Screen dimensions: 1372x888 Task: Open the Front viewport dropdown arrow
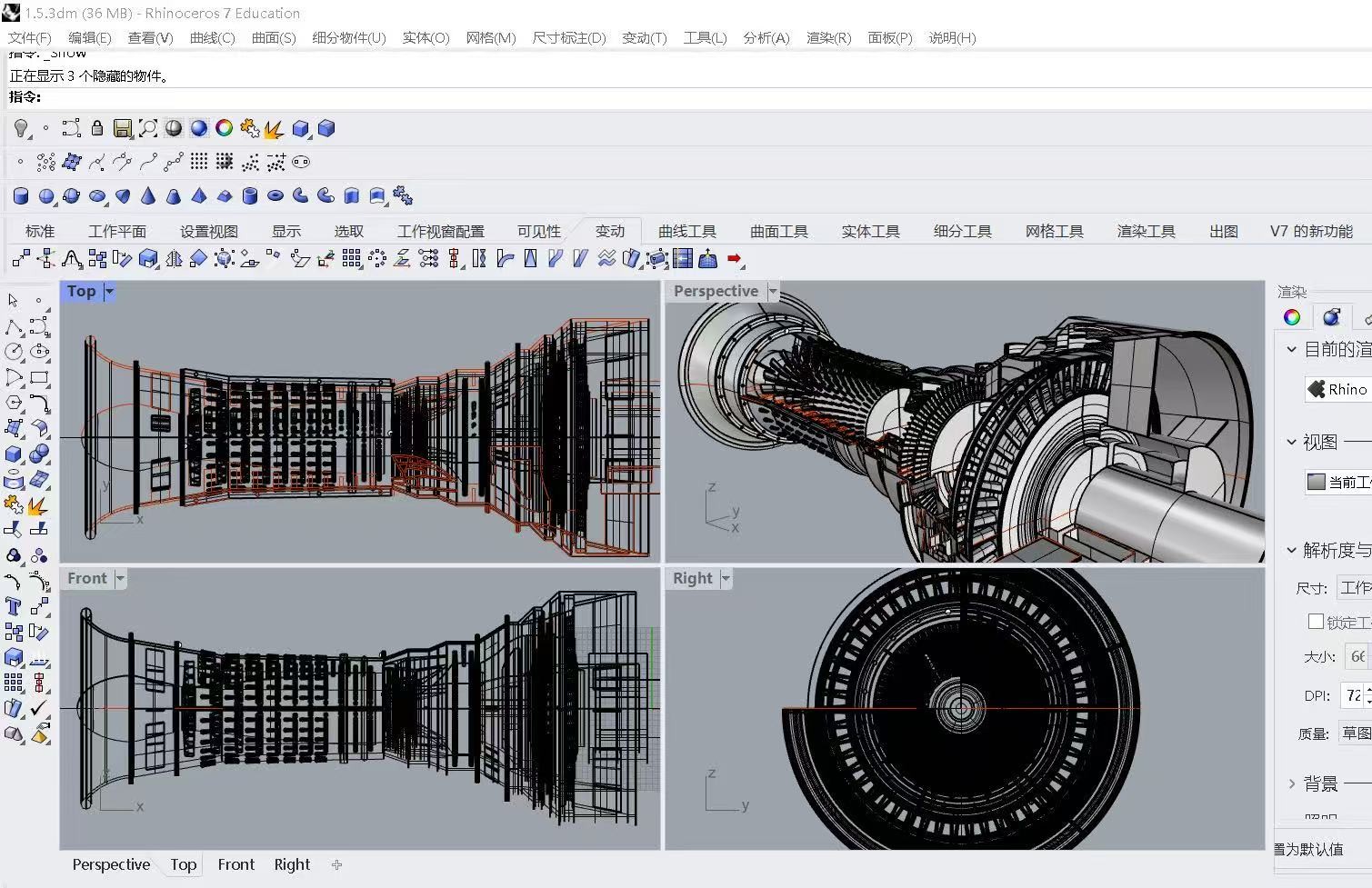coord(120,579)
